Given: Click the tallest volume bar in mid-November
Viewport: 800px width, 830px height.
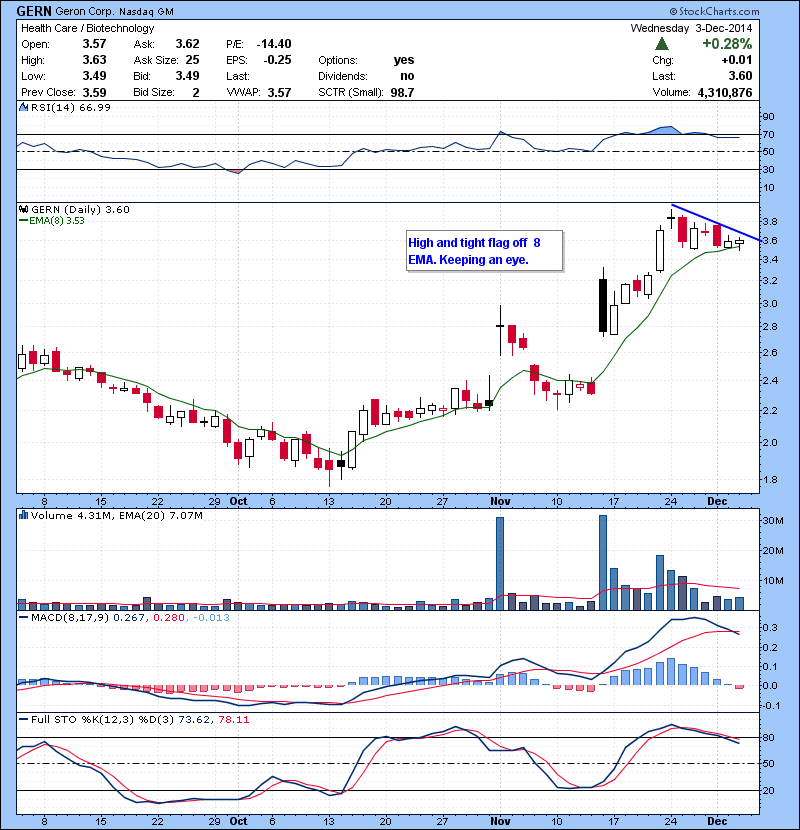Looking at the screenshot, I should 603,563.
